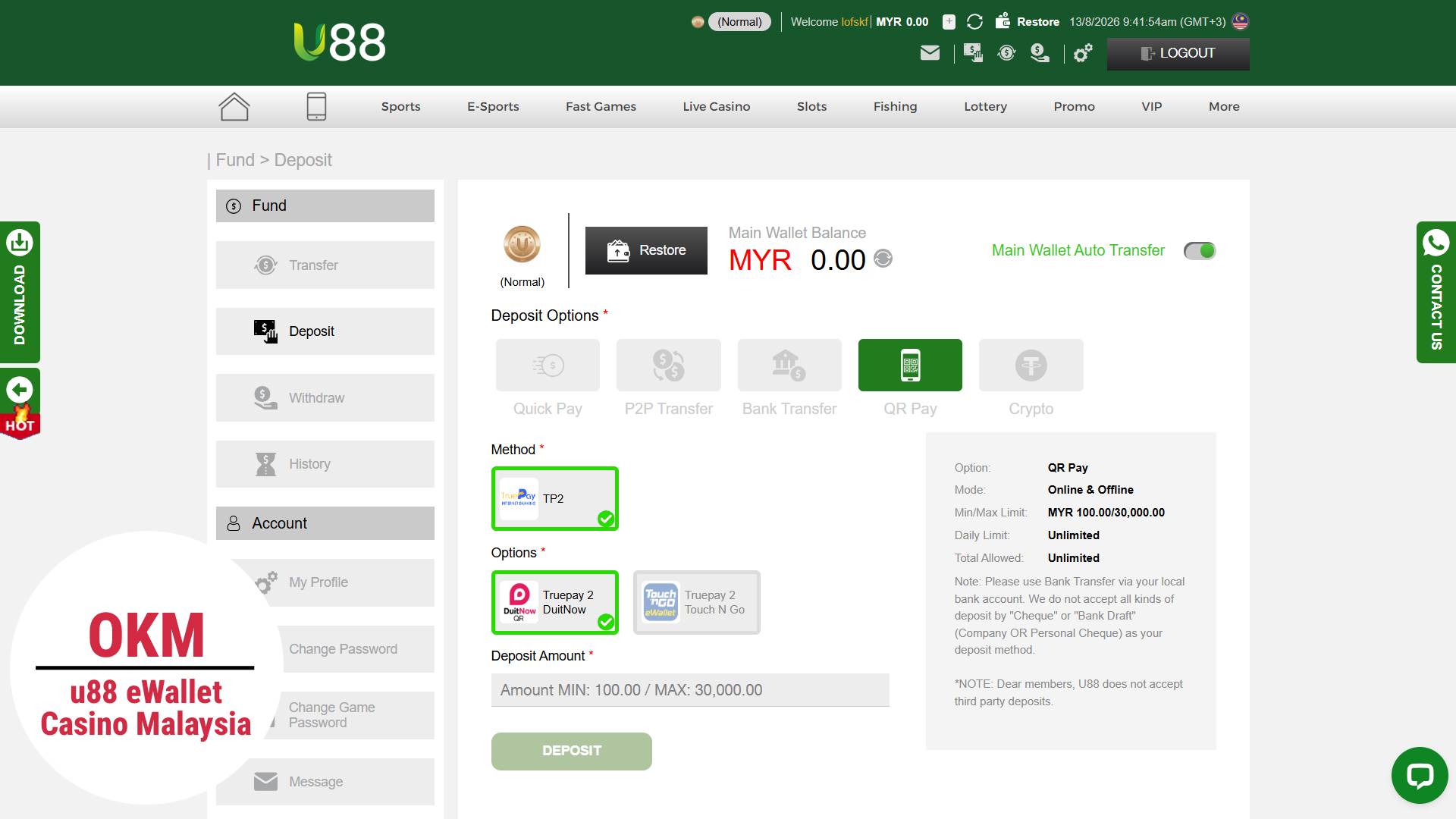Open the mobile phone icon in navigation

coord(316,106)
